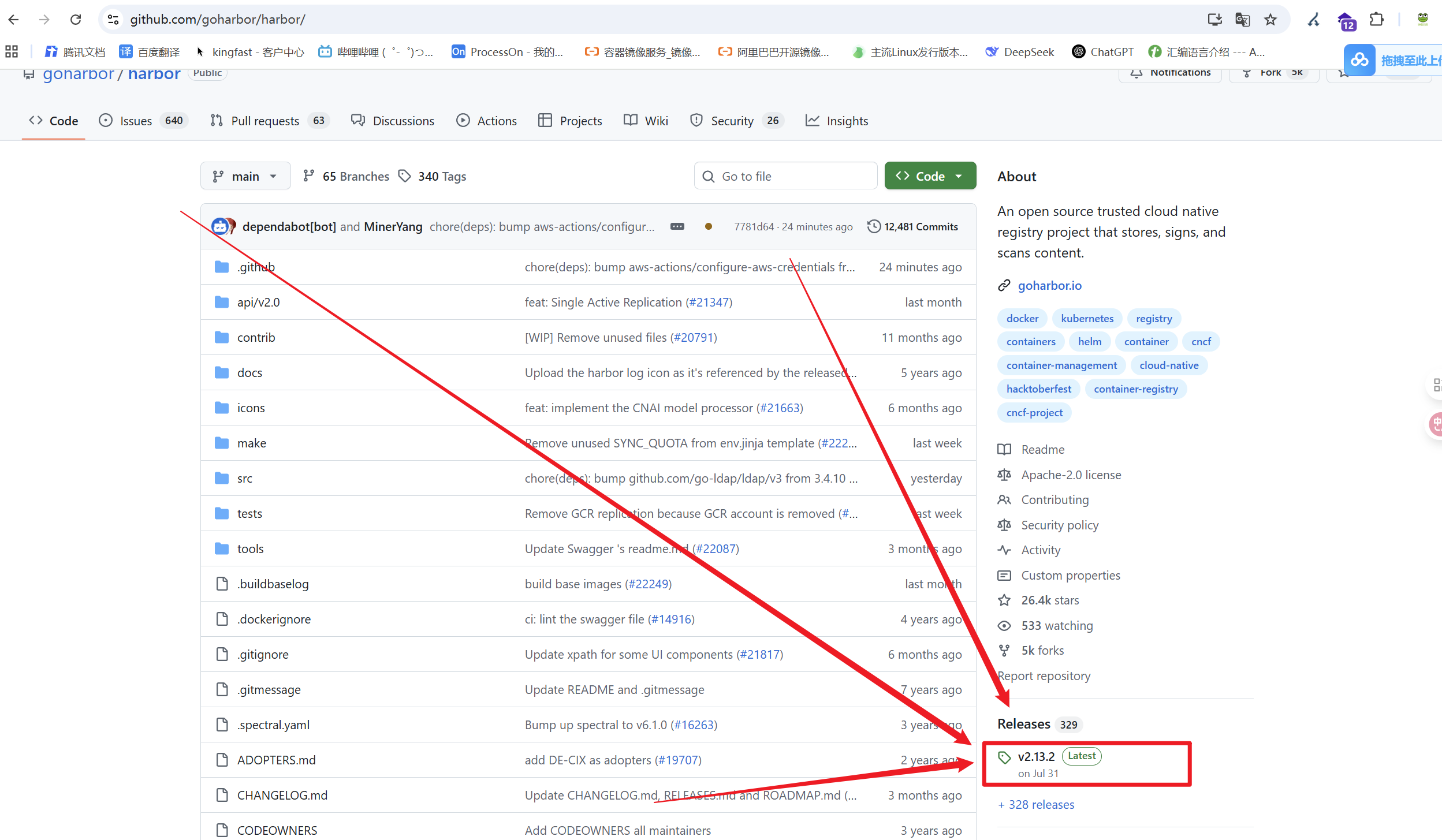The width and height of the screenshot is (1442, 840).
Task: Open the dependabot[bot] author link
Action: [x=289, y=226]
